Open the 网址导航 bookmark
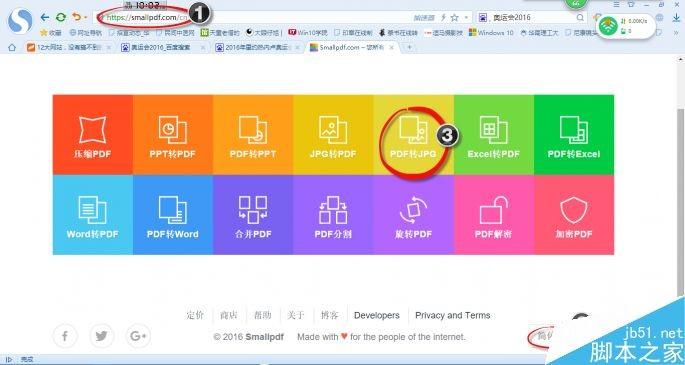Viewport: 685px width, 365px height. 86,33
